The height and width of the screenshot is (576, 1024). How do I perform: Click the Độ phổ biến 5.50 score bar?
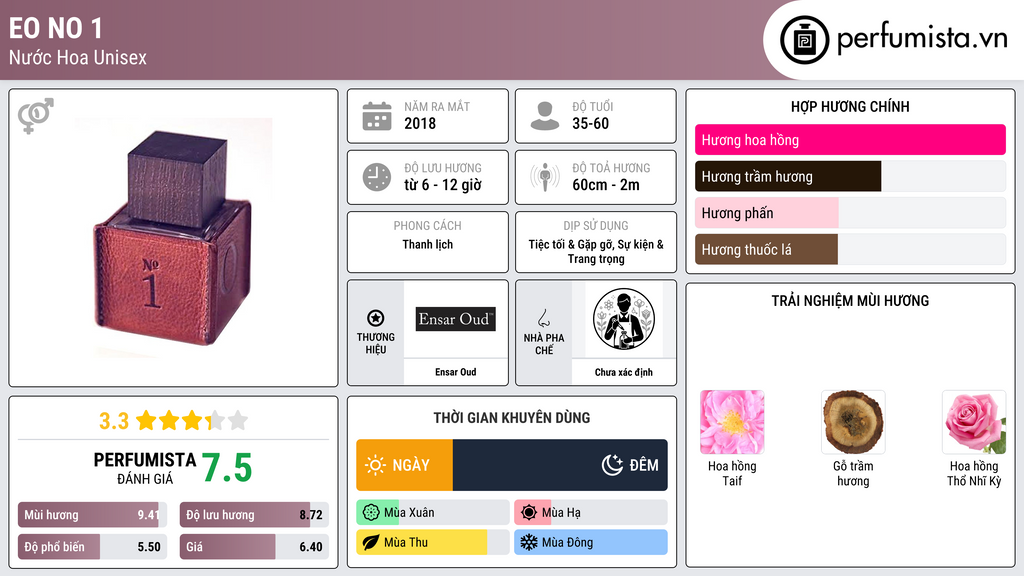click(x=92, y=547)
